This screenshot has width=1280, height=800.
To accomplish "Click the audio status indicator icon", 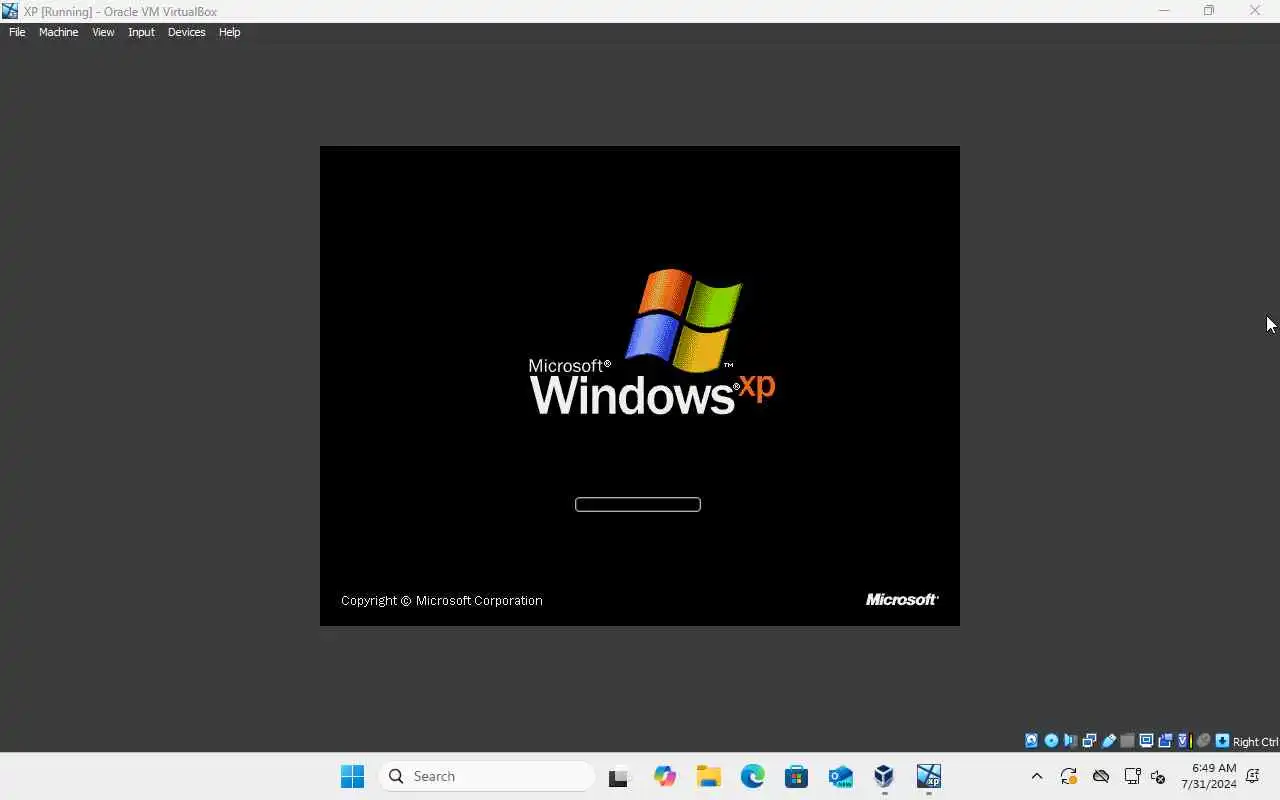I will pyautogui.click(x=1070, y=741).
